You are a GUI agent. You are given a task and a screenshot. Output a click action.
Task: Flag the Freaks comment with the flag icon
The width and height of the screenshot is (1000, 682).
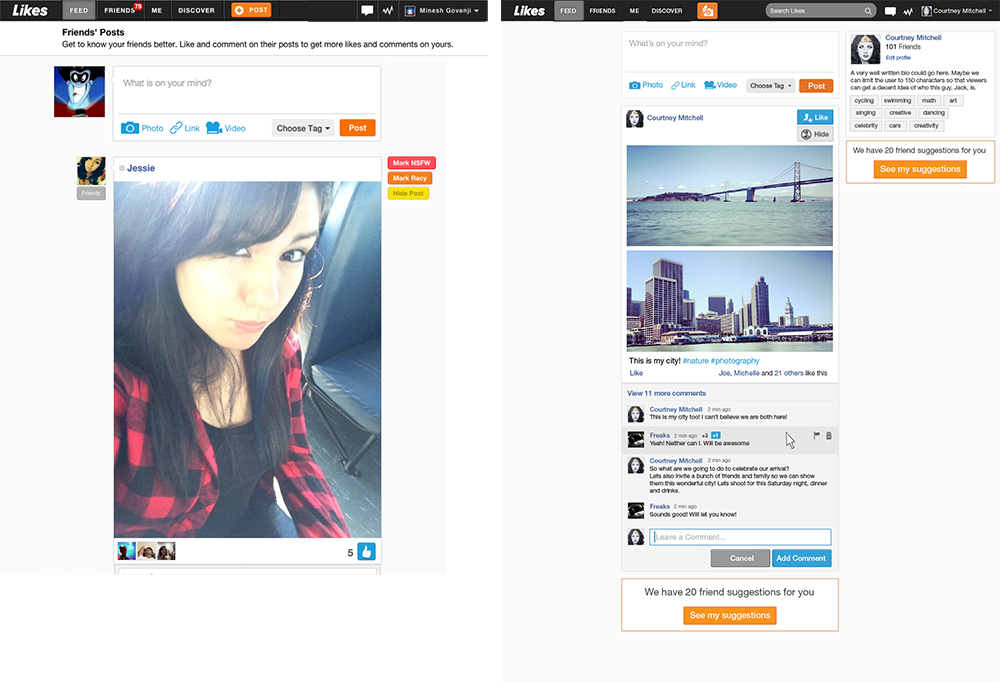(816, 436)
